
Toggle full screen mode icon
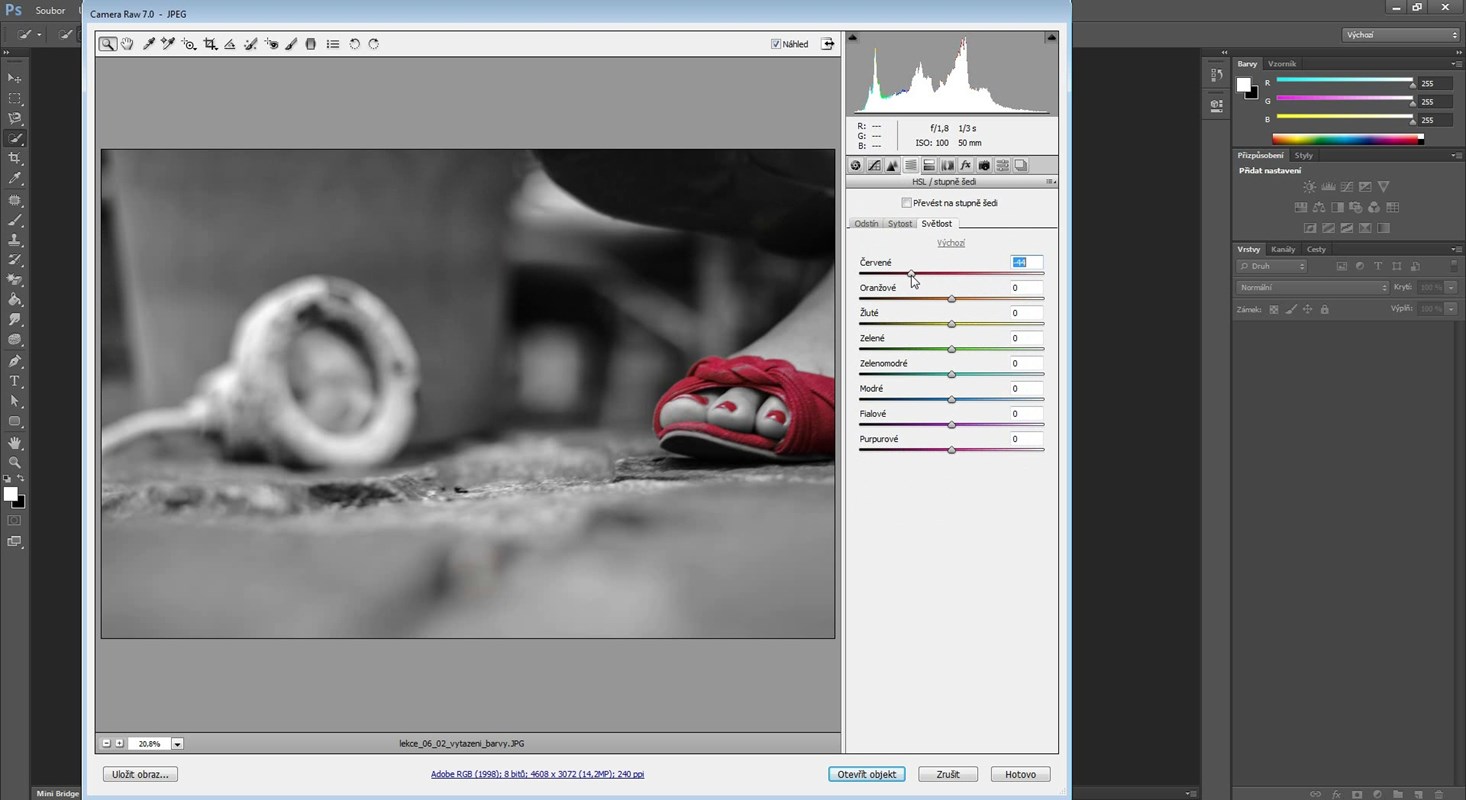pyautogui.click(x=828, y=44)
